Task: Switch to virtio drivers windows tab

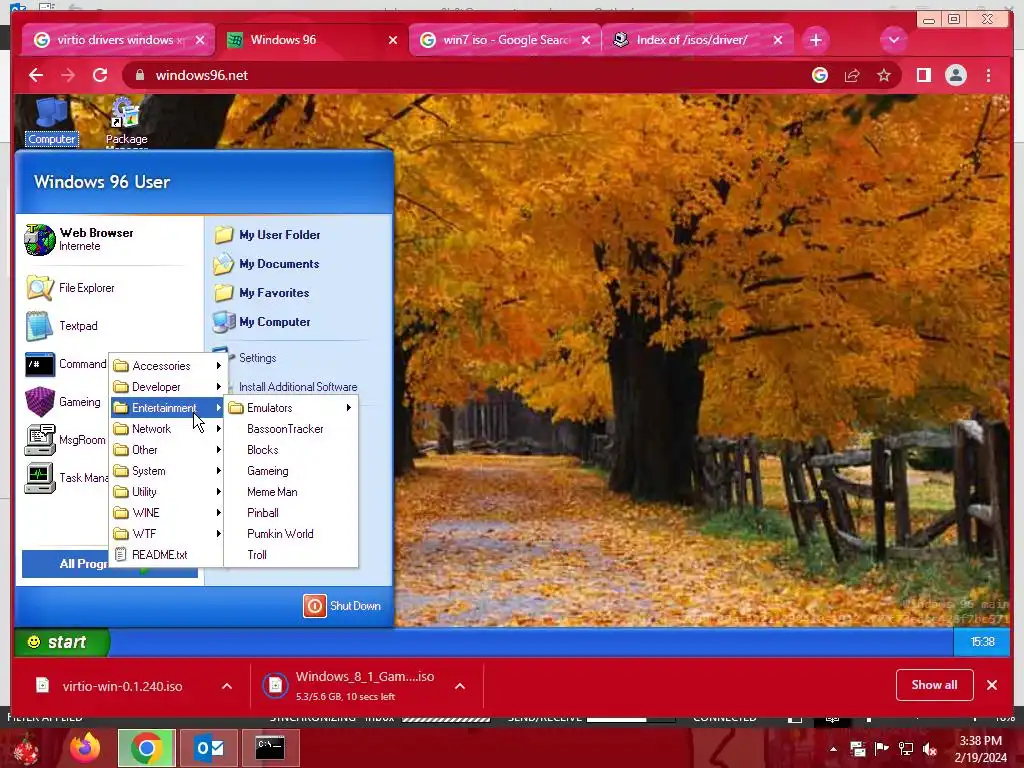Action: (118, 40)
